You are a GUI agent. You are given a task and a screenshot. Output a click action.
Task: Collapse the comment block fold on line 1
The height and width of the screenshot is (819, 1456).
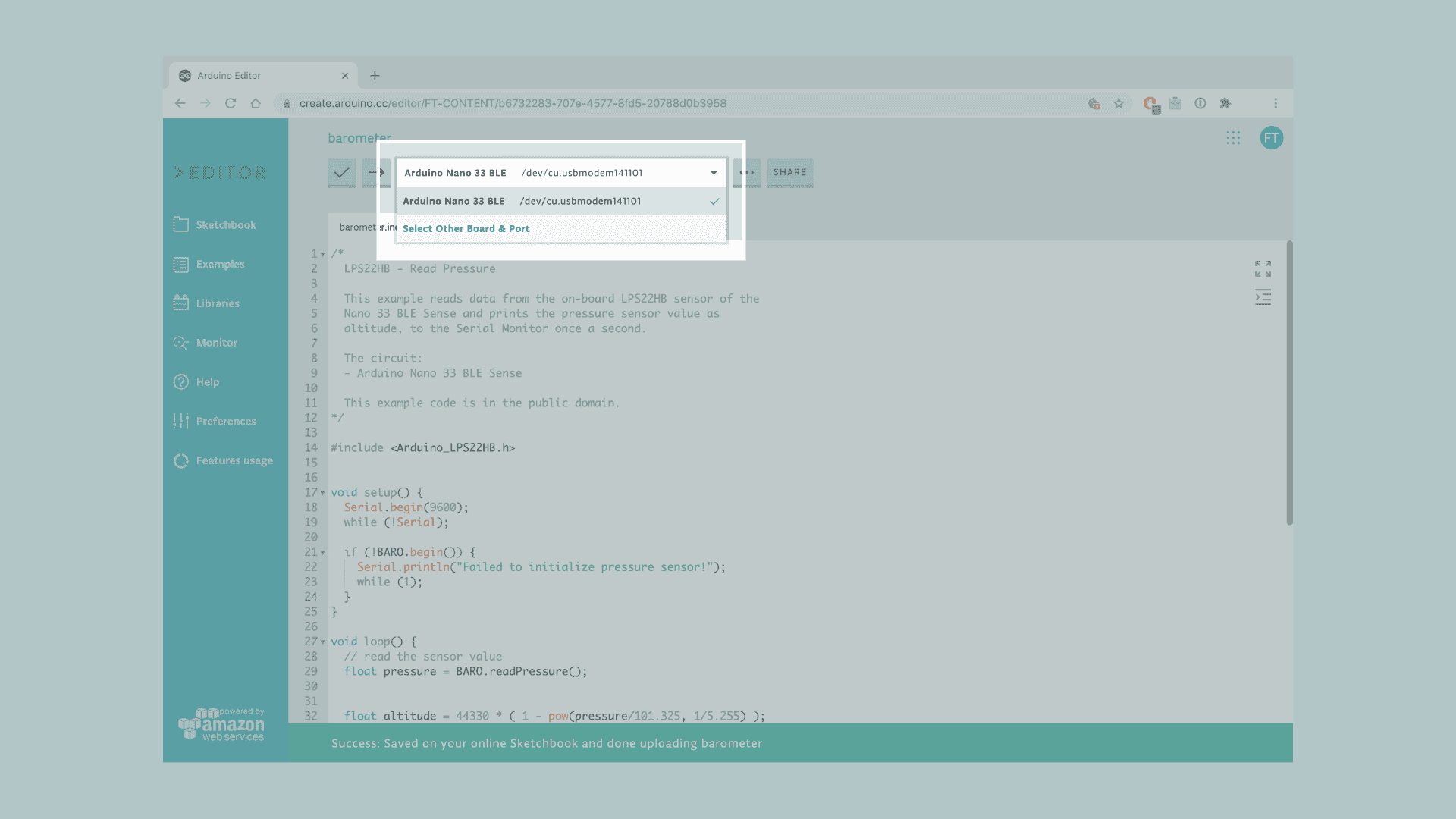[x=323, y=255]
